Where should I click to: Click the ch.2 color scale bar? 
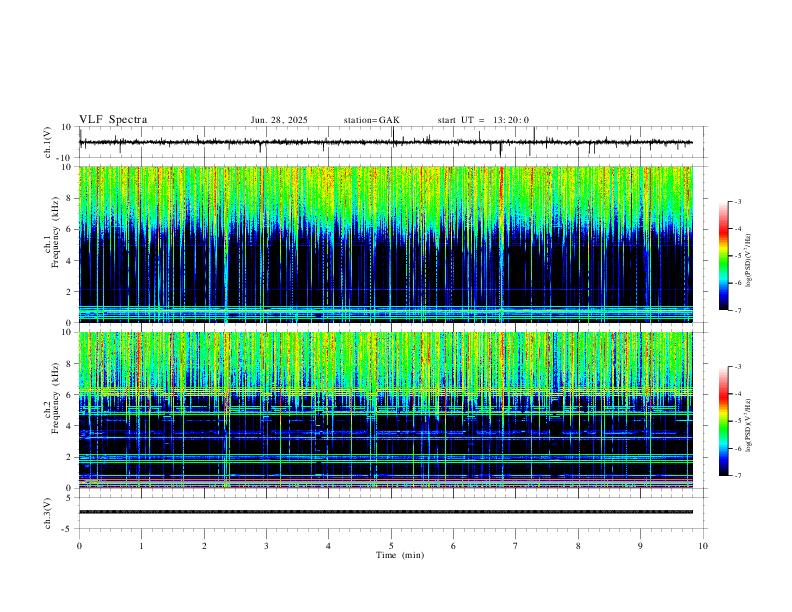(x=724, y=421)
